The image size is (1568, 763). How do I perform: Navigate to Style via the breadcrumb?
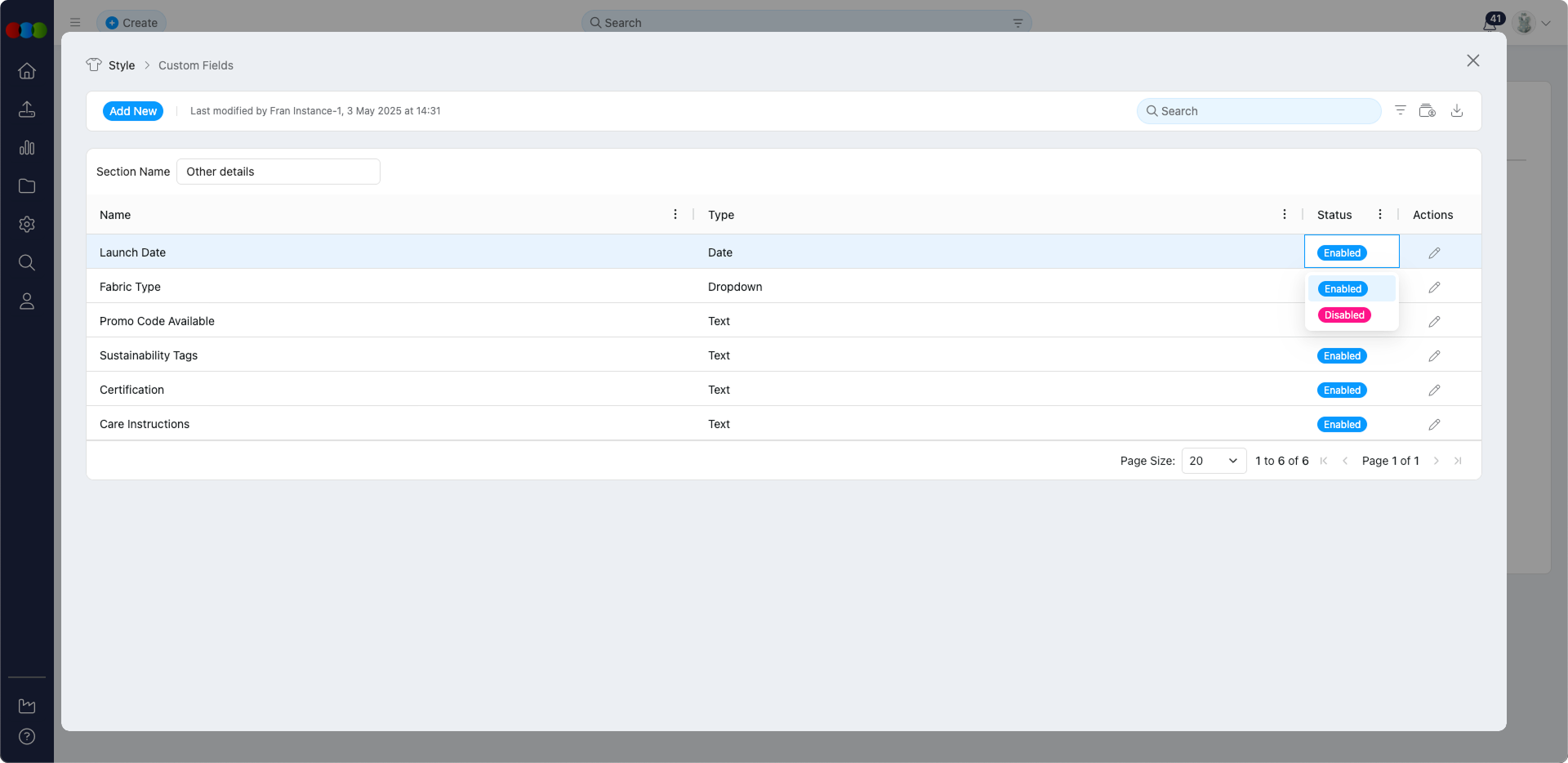pos(122,65)
